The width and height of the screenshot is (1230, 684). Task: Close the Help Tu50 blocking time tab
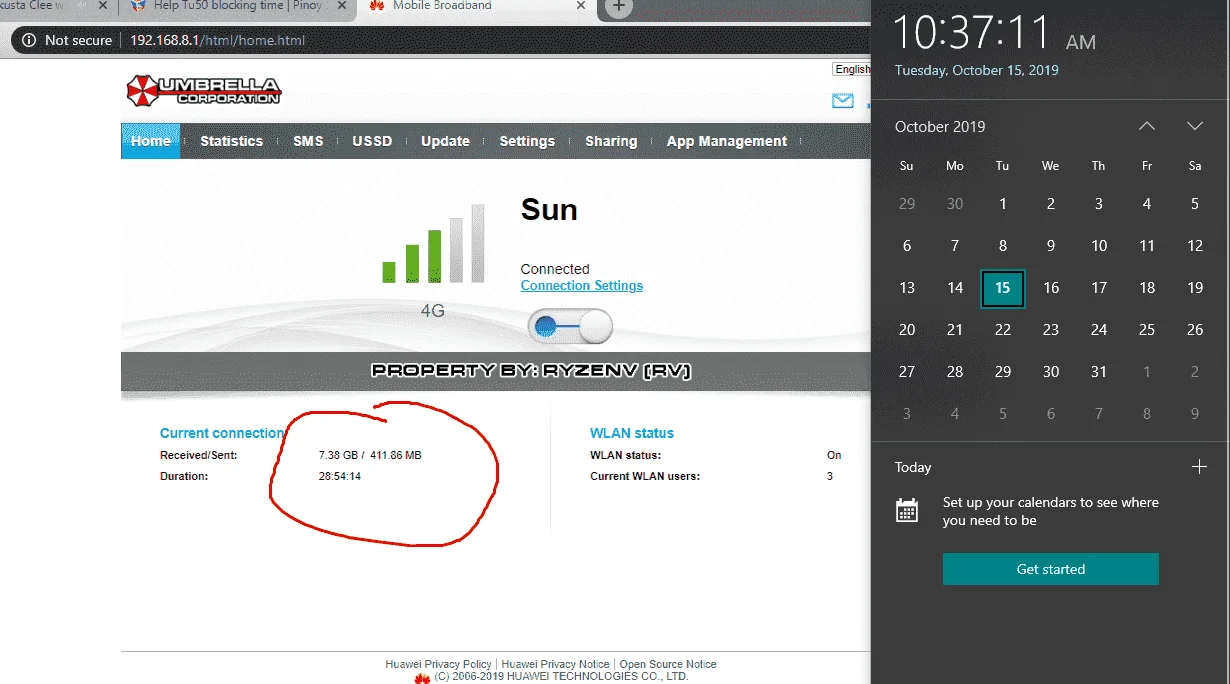(343, 6)
